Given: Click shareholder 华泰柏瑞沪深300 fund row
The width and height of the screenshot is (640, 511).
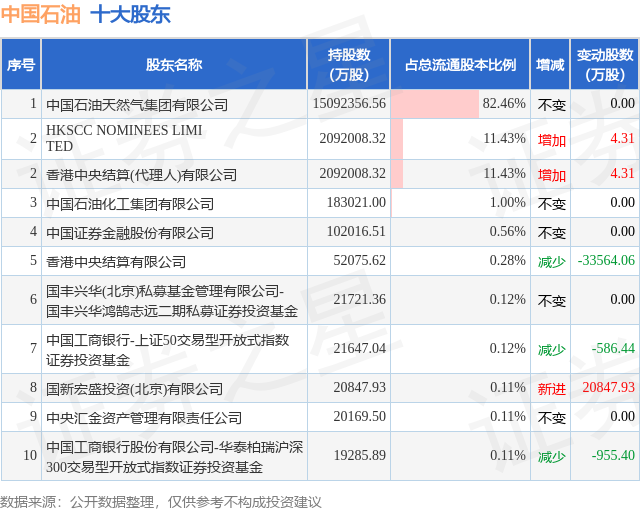Looking at the screenshot, I should point(174,457).
